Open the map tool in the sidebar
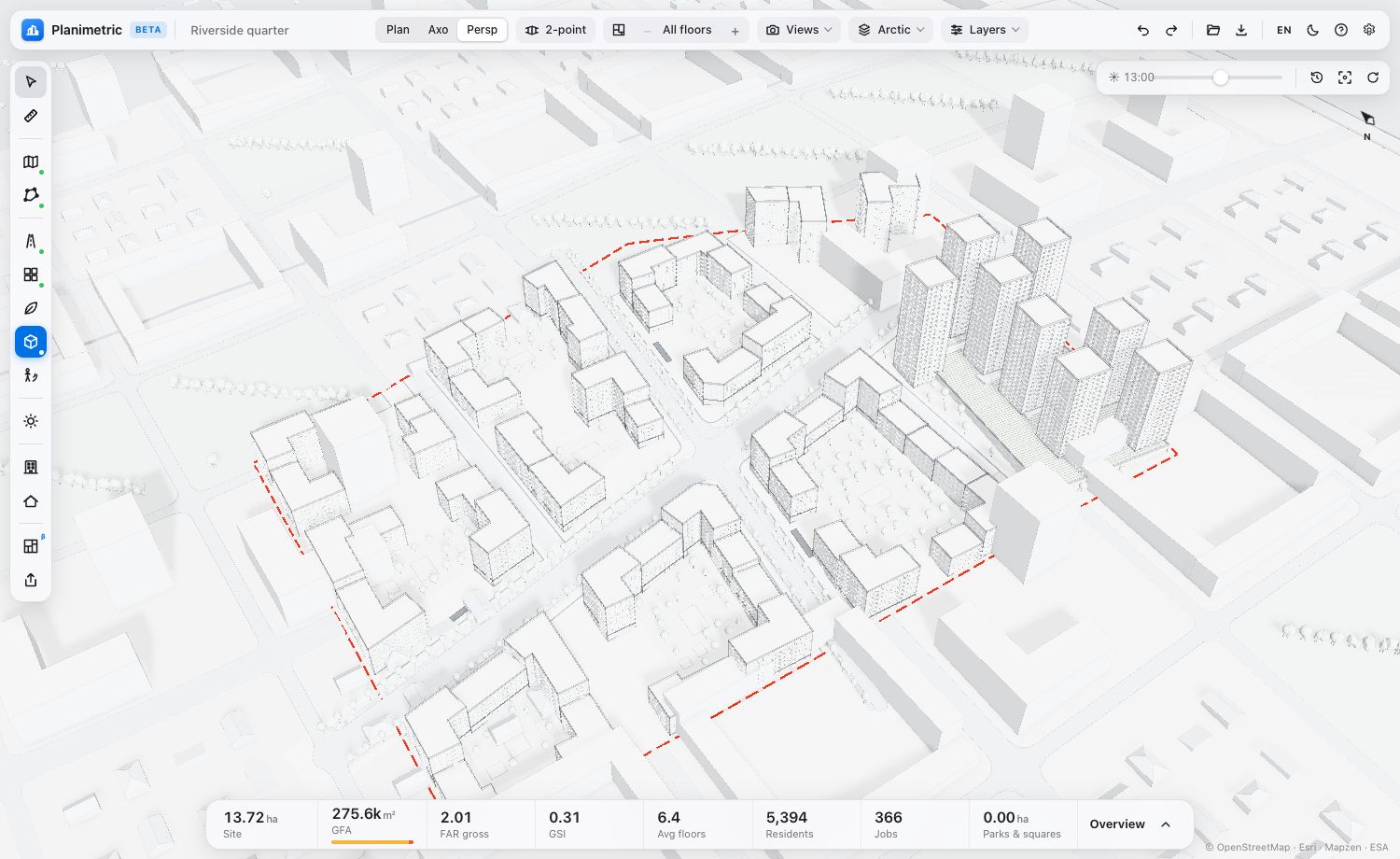Viewport: 1400px width, 859px height. click(x=31, y=162)
